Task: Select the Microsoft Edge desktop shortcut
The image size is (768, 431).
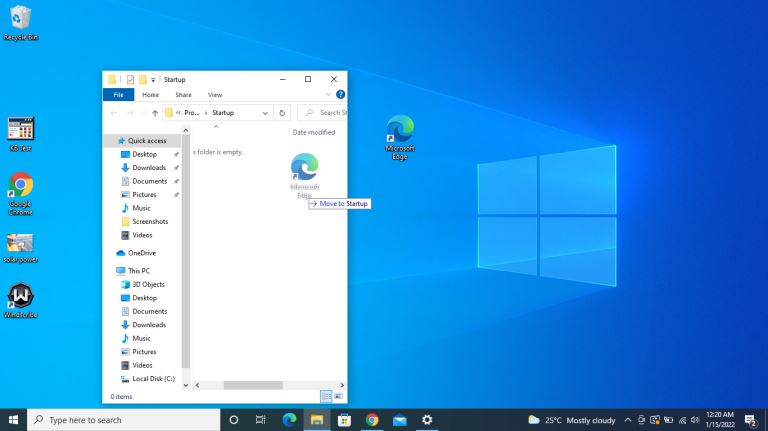Action: [x=400, y=137]
